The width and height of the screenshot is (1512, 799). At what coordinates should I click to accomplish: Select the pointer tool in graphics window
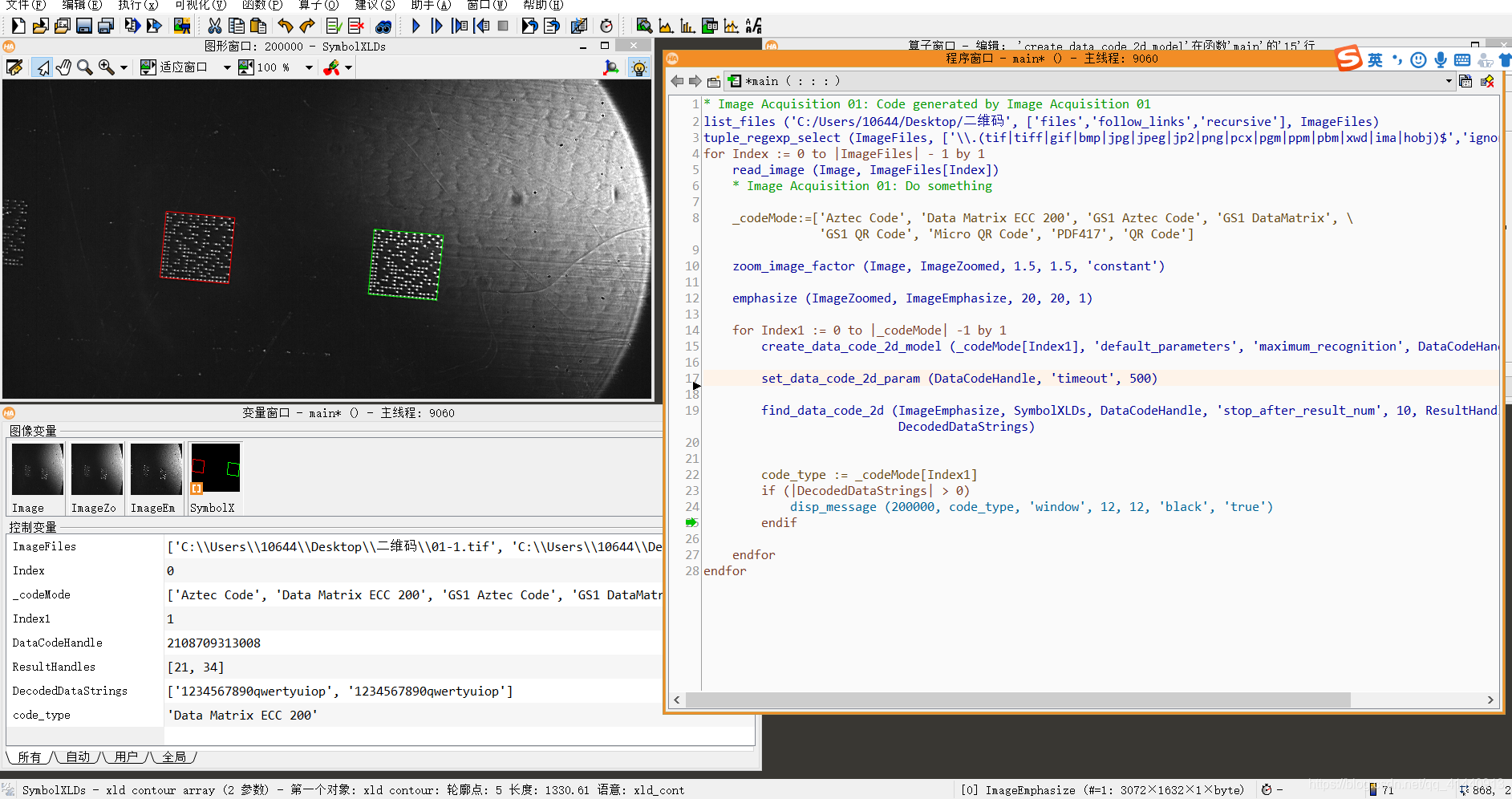(x=42, y=67)
